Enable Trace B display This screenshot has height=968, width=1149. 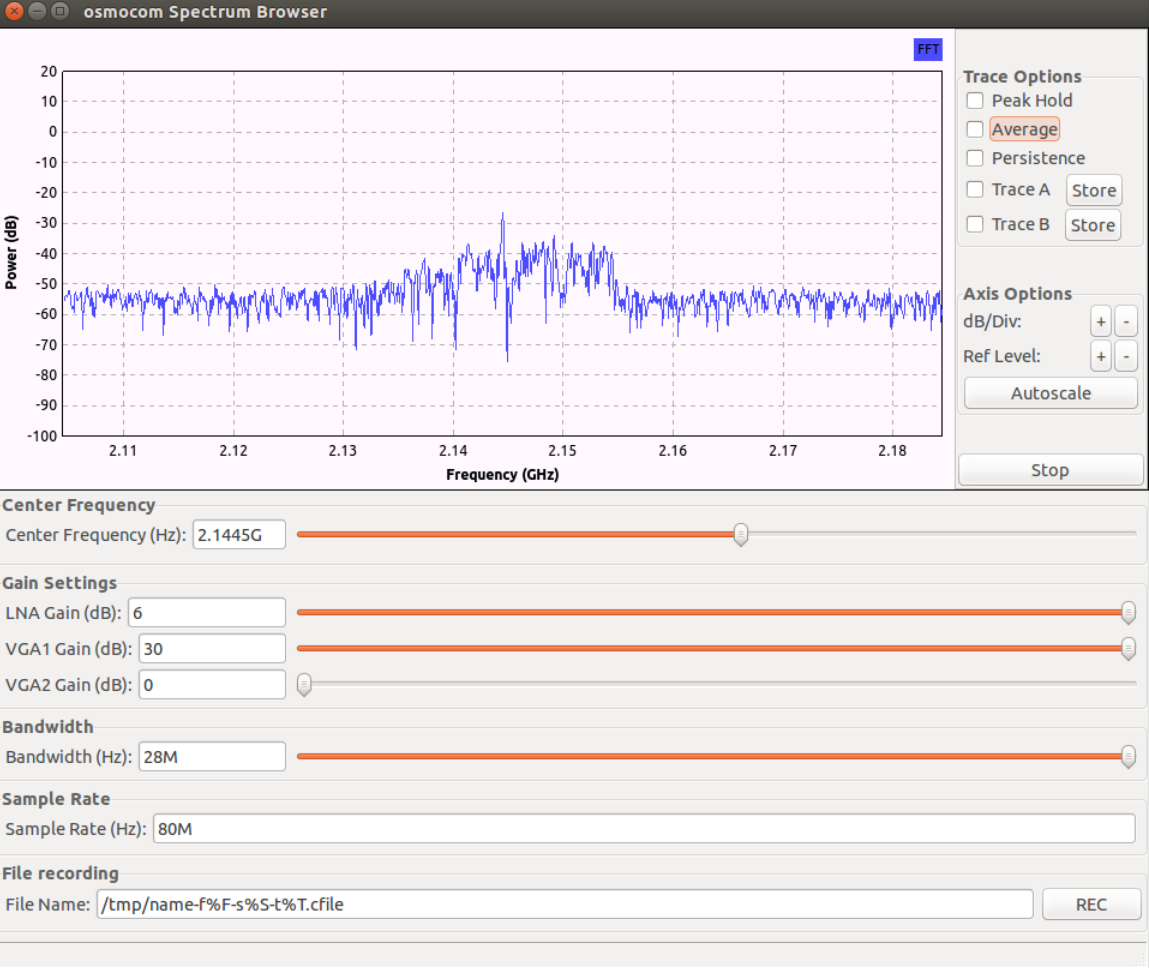pos(975,224)
